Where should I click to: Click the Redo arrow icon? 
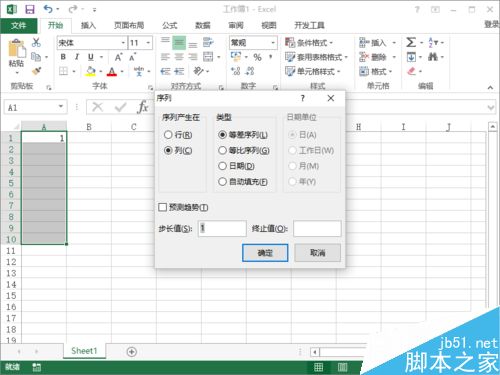tap(73, 9)
